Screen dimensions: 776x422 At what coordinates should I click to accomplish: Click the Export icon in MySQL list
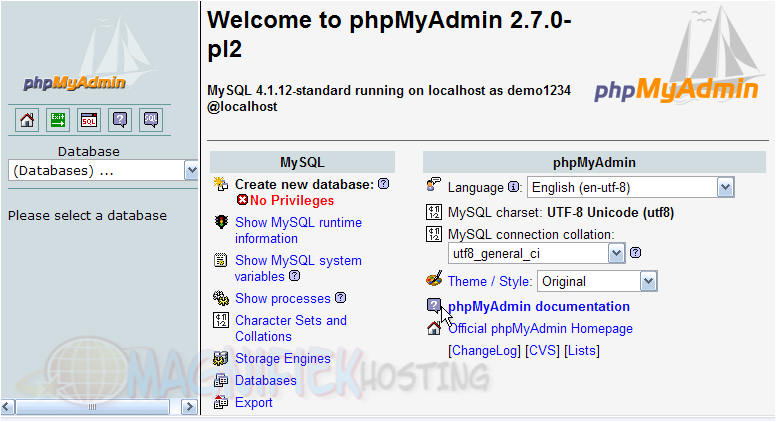[221, 402]
